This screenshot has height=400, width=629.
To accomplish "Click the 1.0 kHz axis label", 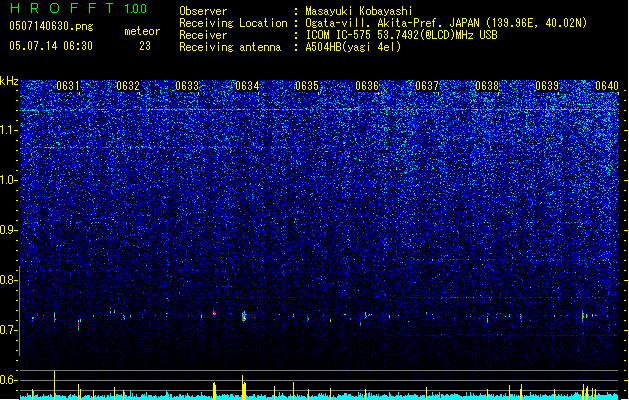I will 9,180.
